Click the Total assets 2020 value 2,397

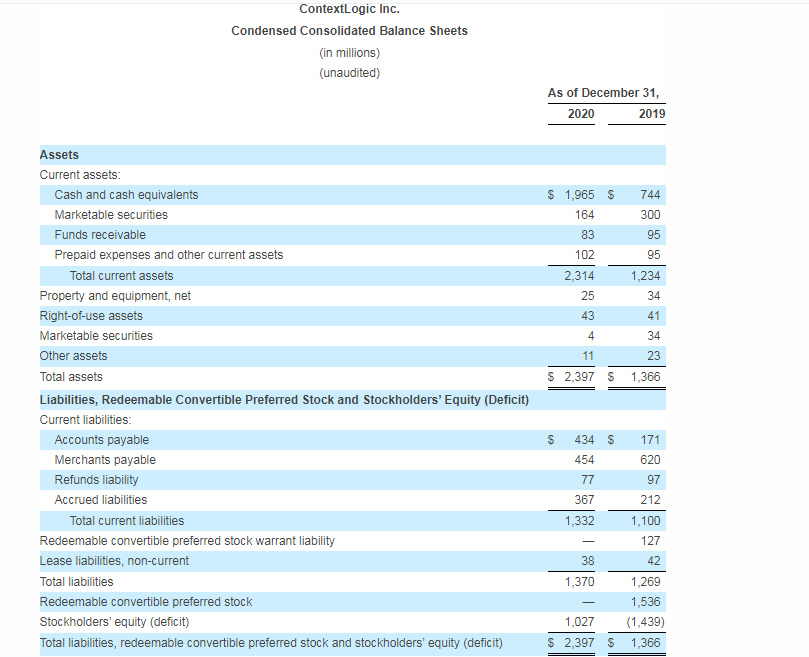click(x=579, y=377)
